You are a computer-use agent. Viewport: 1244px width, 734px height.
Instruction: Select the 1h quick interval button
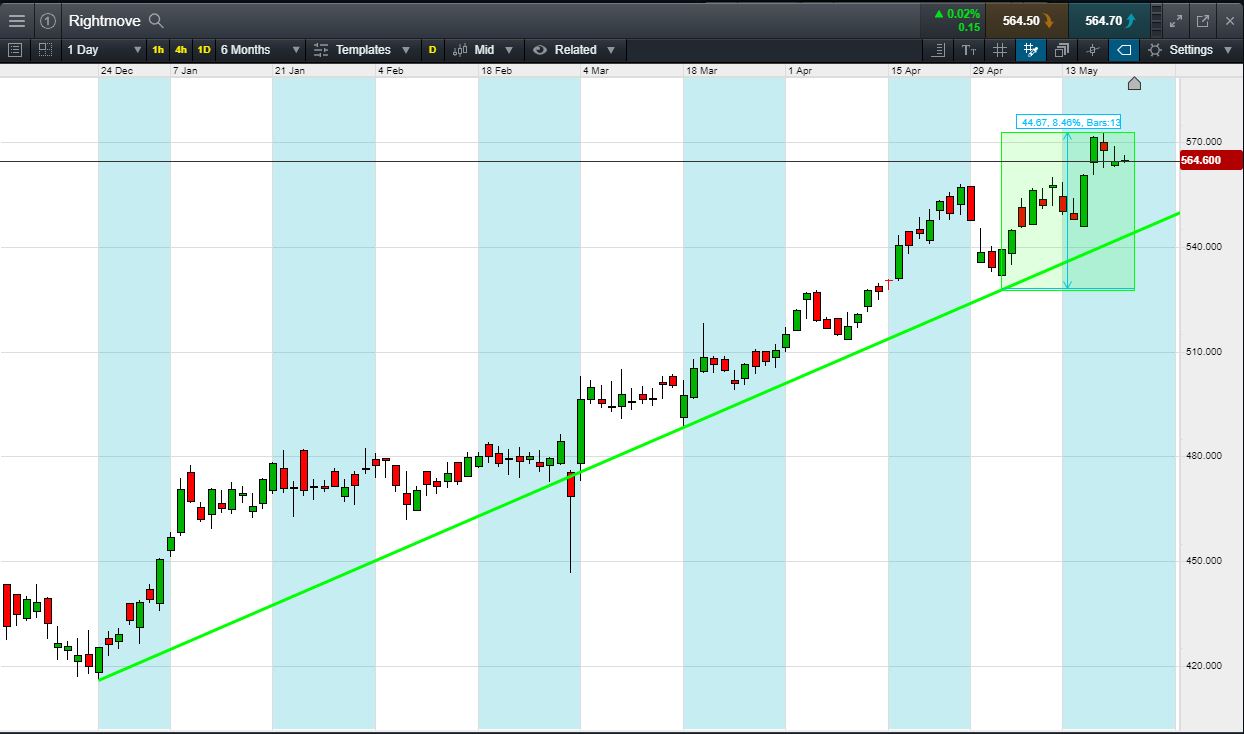tap(158, 49)
